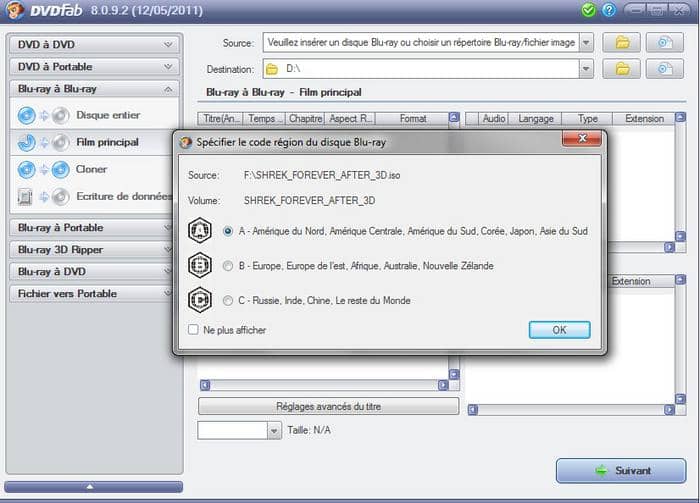Image resolution: width=700 pixels, height=503 pixels.
Task: Open the Fichier vers Portable section
Action: [x=94, y=293]
